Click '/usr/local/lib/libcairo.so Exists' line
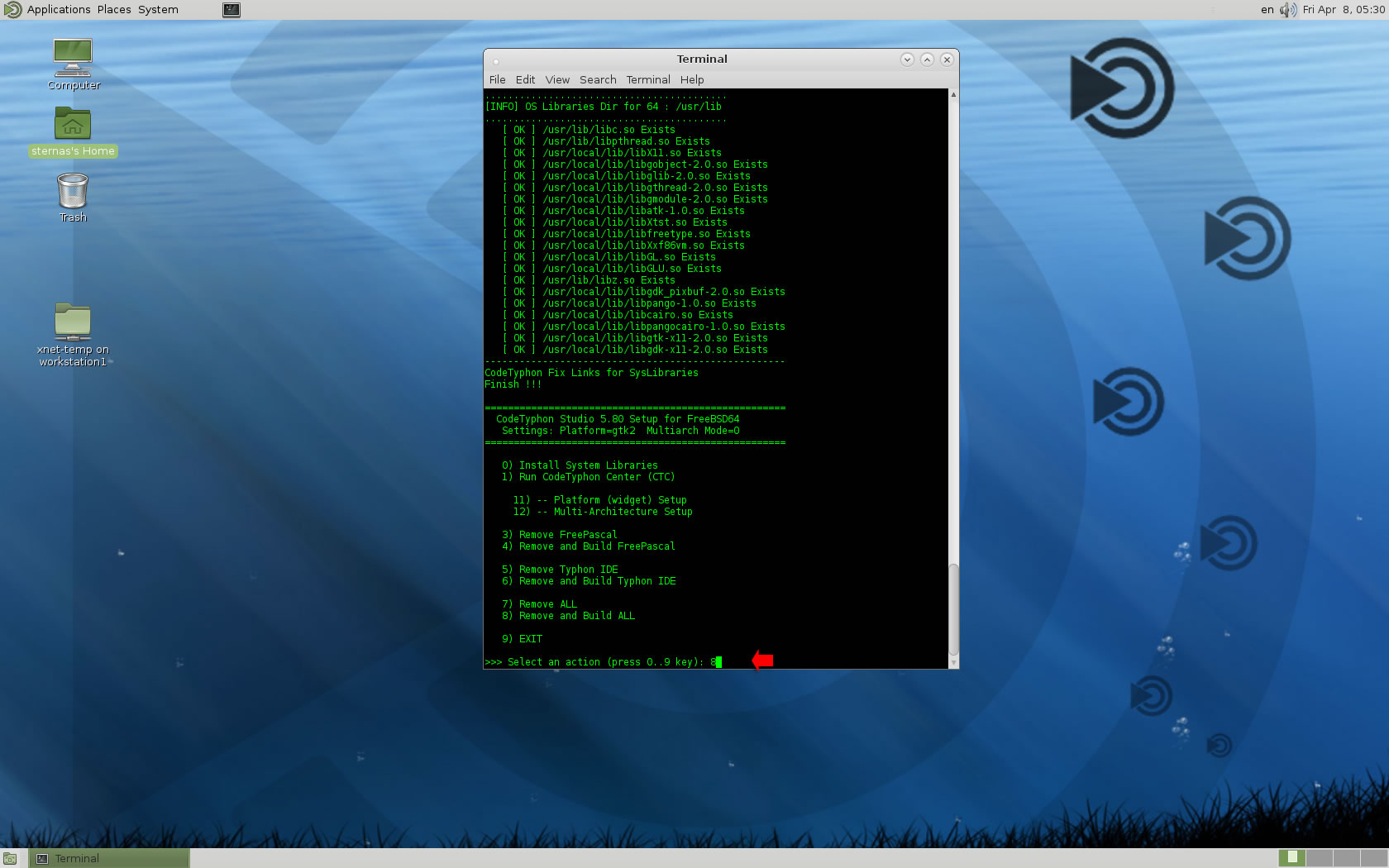The height and width of the screenshot is (868, 1389). coord(618,315)
